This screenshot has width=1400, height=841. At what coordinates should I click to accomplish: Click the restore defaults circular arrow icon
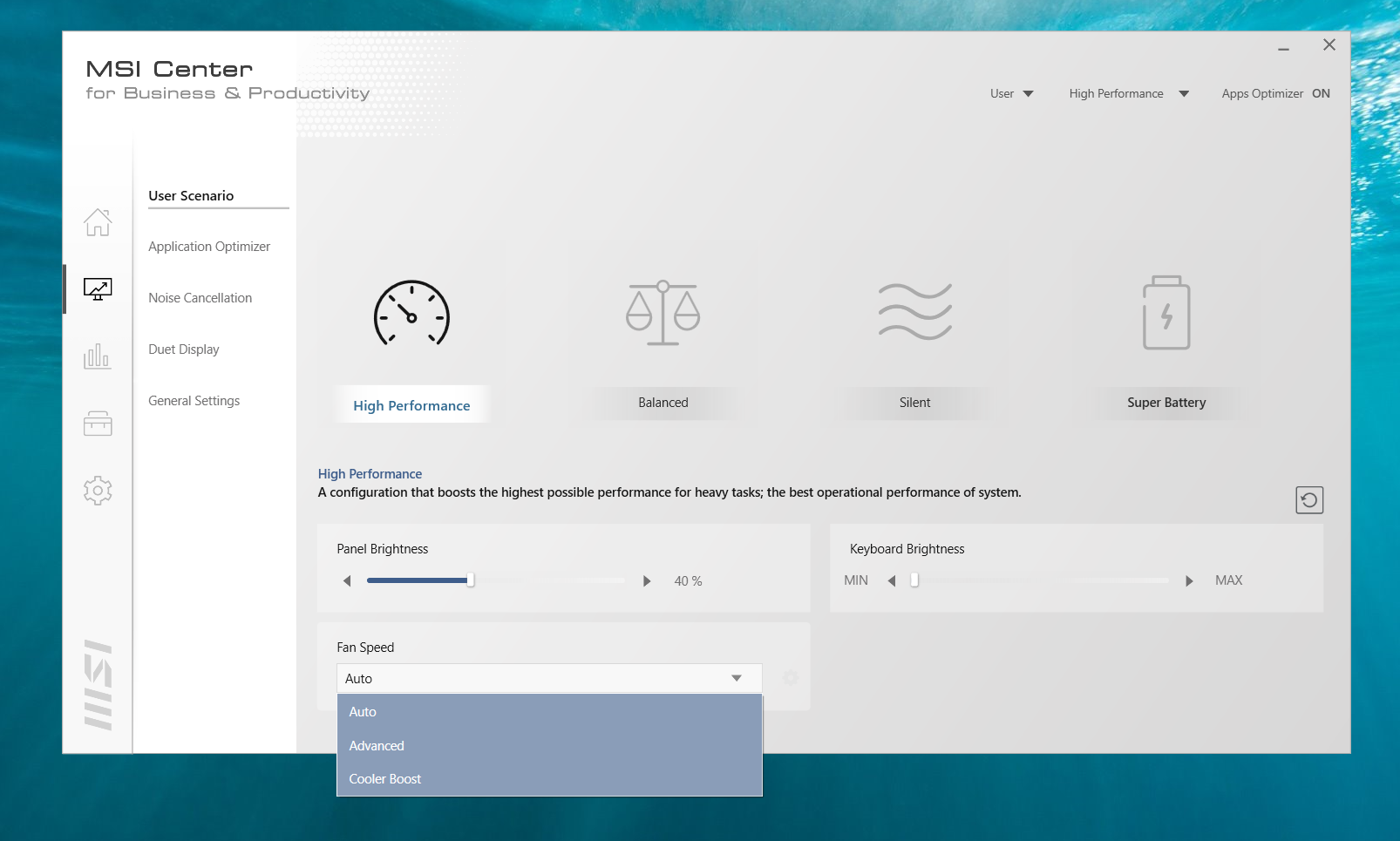coord(1309,500)
